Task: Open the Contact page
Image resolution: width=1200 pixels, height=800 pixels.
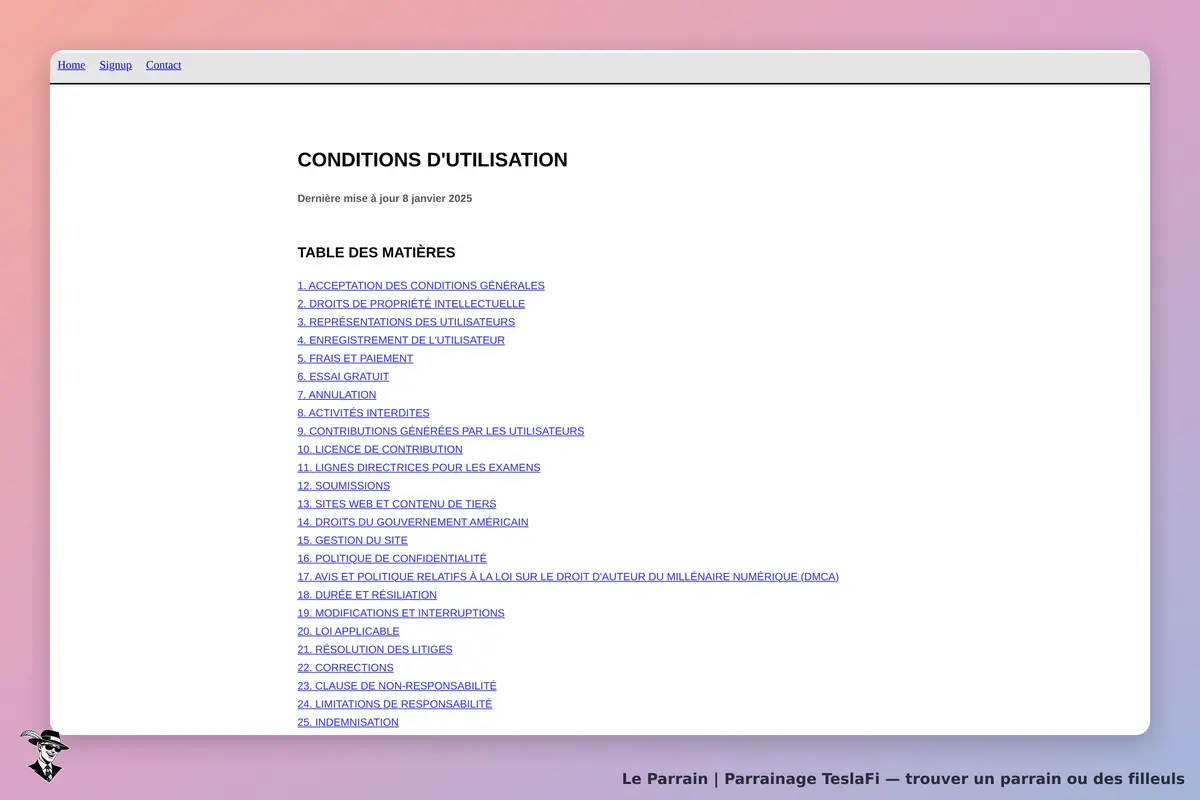Action: (163, 65)
